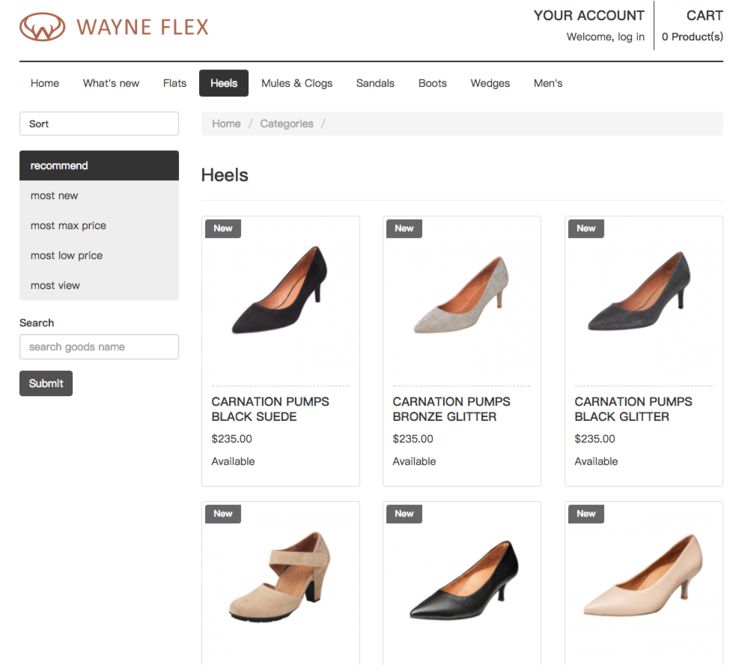Screen dimensions: 730x665
Task: Switch to the Boots tab
Action: tap(432, 84)
